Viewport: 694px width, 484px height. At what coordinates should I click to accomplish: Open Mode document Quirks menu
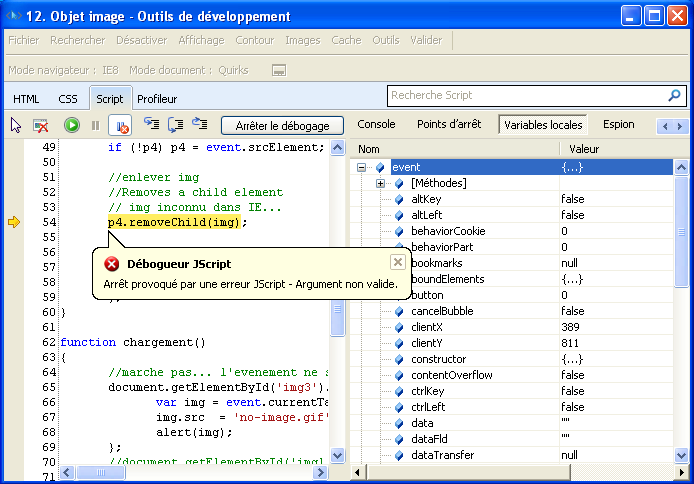click(x=189, y=70)
